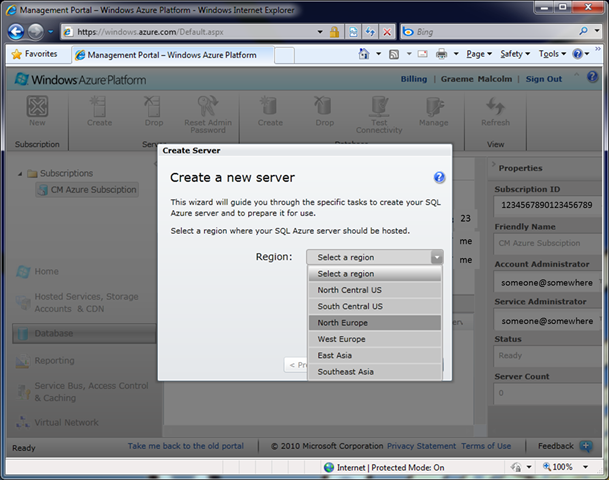Choose Southeast Asia region
Viewport: 609px width, 480px height.
pyautogui.click(x=375, y=372)
